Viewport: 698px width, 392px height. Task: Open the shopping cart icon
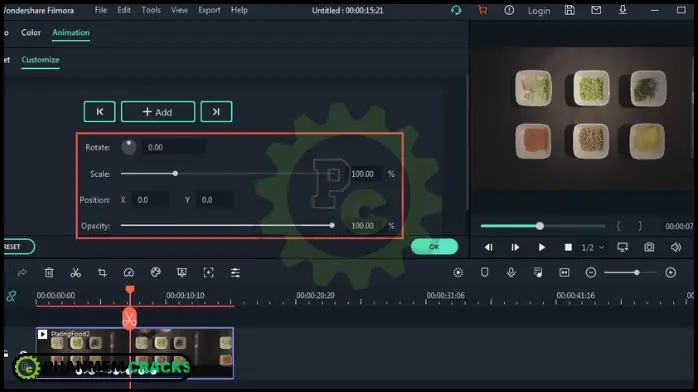pos(483,10)
